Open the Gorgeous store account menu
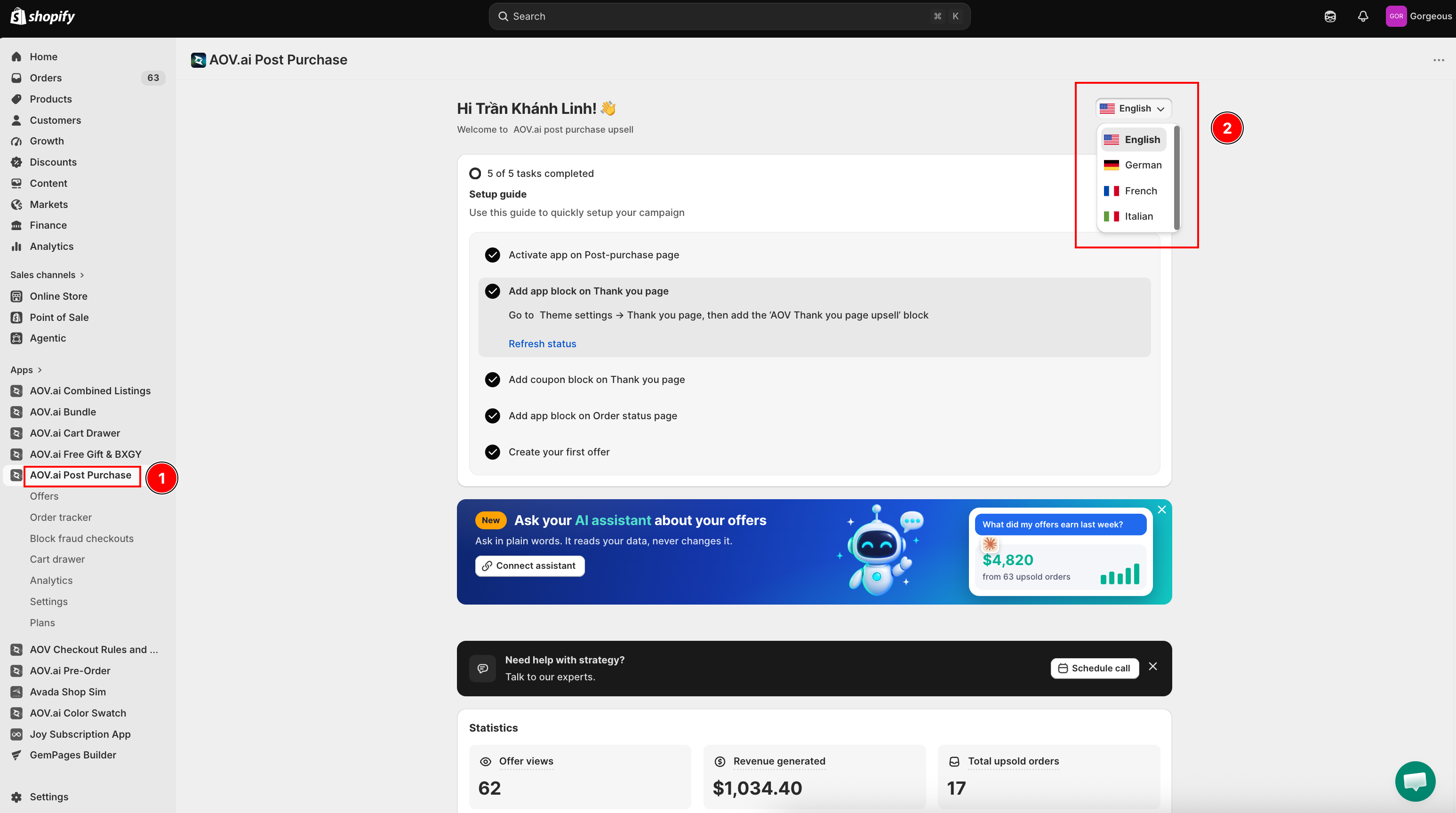Screen dimensions: 1456x813 point(1419,16)
